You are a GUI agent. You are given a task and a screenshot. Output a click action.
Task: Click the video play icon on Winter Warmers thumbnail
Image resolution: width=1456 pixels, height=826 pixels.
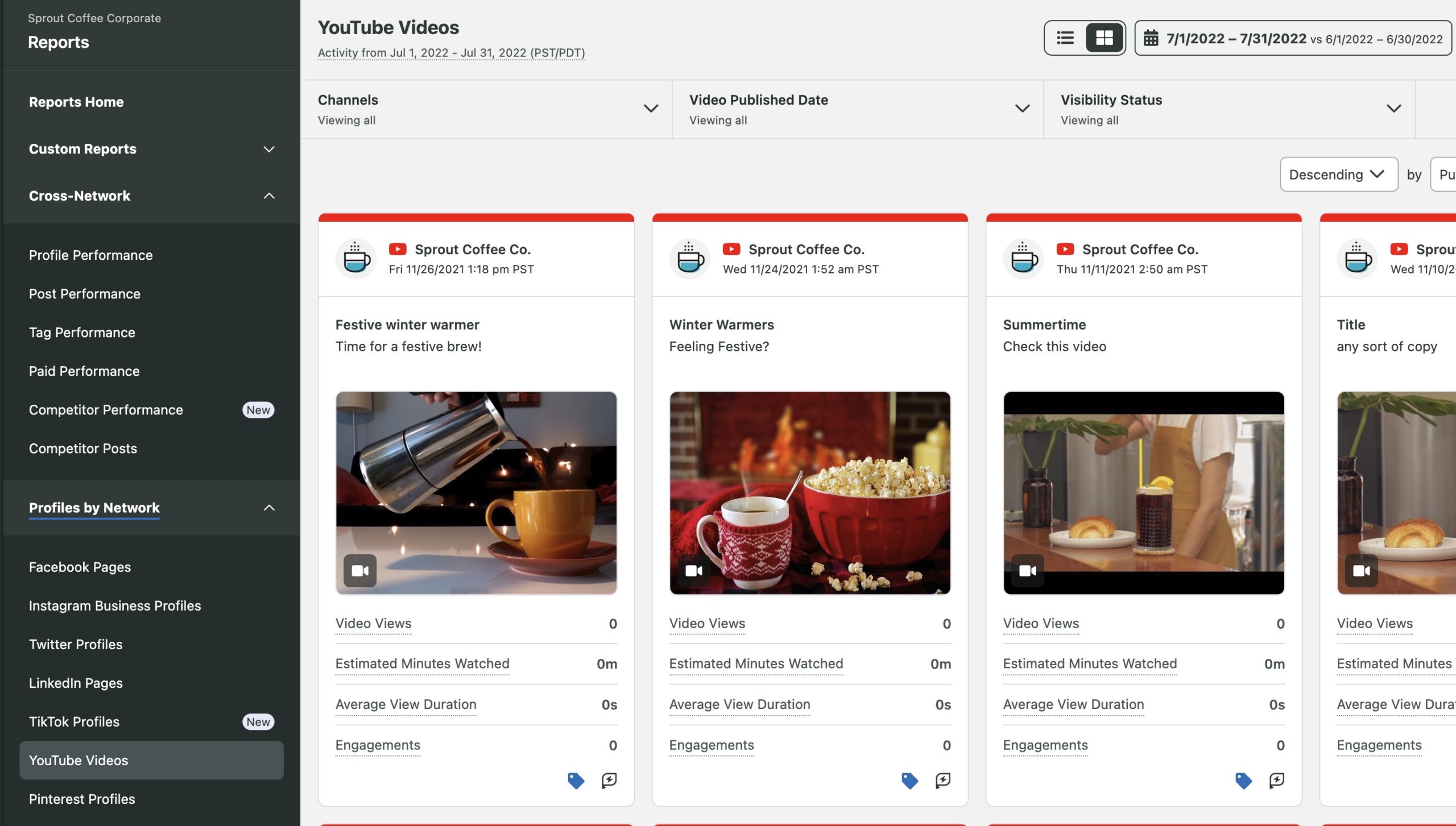(x=694, y=571)
